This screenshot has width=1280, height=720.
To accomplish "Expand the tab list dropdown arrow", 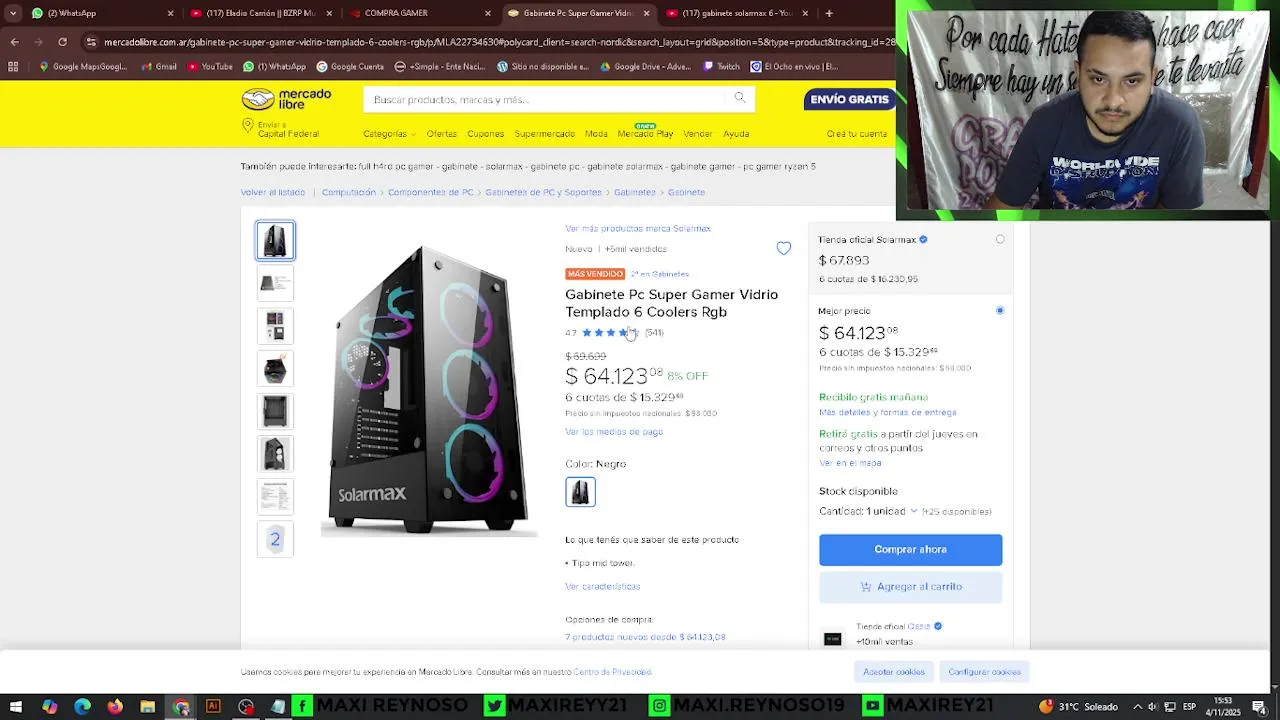I will pos(13,13).
